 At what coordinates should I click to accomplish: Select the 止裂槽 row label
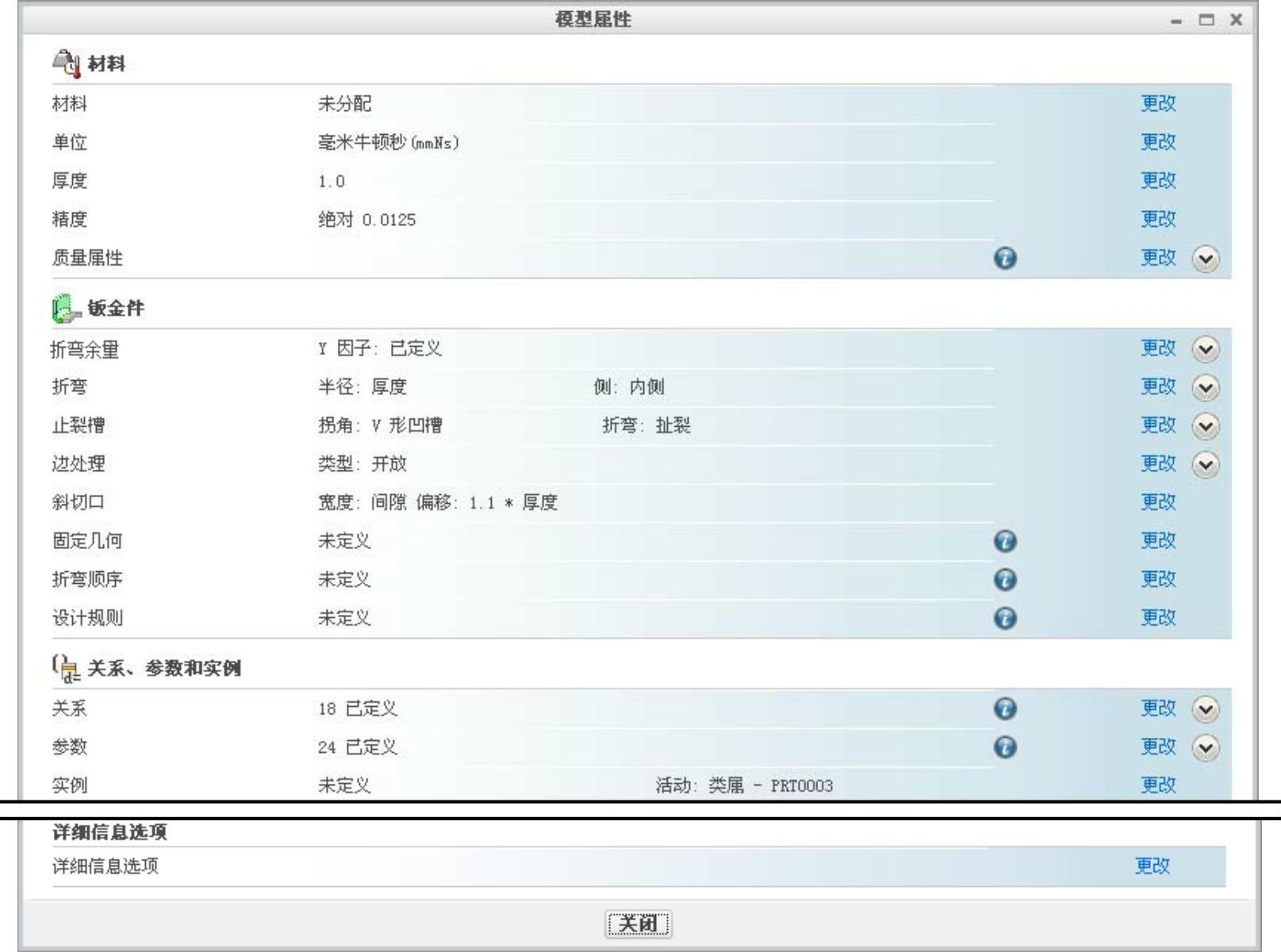tap(78, 426)
